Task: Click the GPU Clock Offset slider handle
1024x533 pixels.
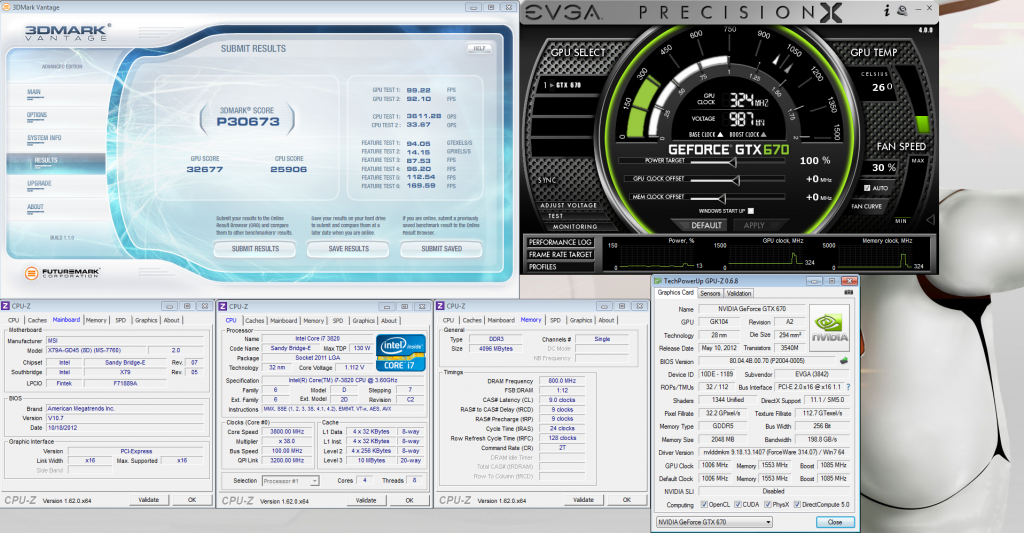Action: click(x=736, y=180)
